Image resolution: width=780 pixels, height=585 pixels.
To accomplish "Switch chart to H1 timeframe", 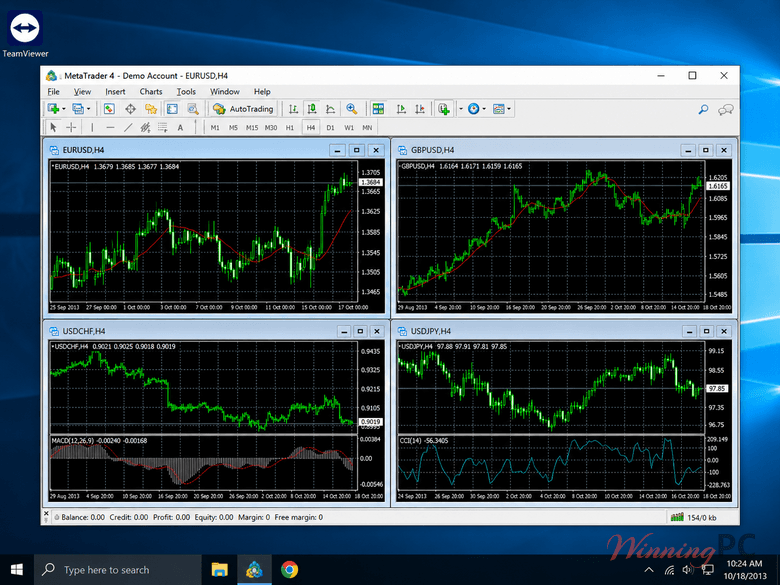I will pos(290,127).
